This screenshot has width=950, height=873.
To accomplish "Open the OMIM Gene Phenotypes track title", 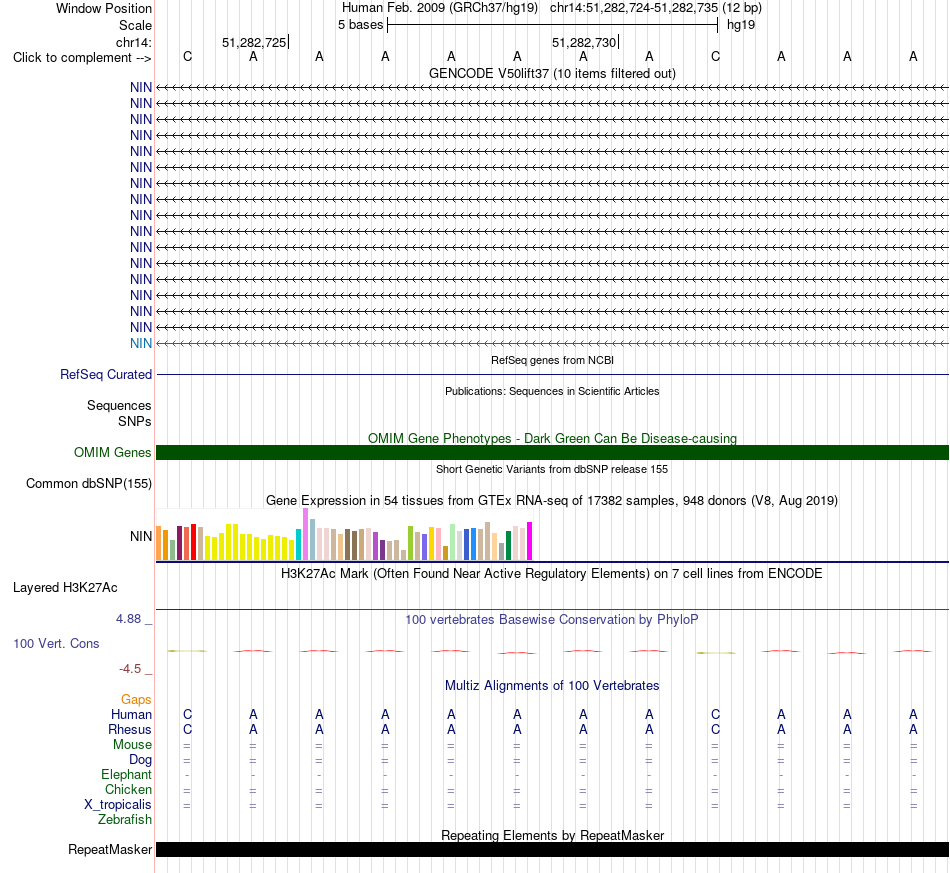I will point(552,438).
